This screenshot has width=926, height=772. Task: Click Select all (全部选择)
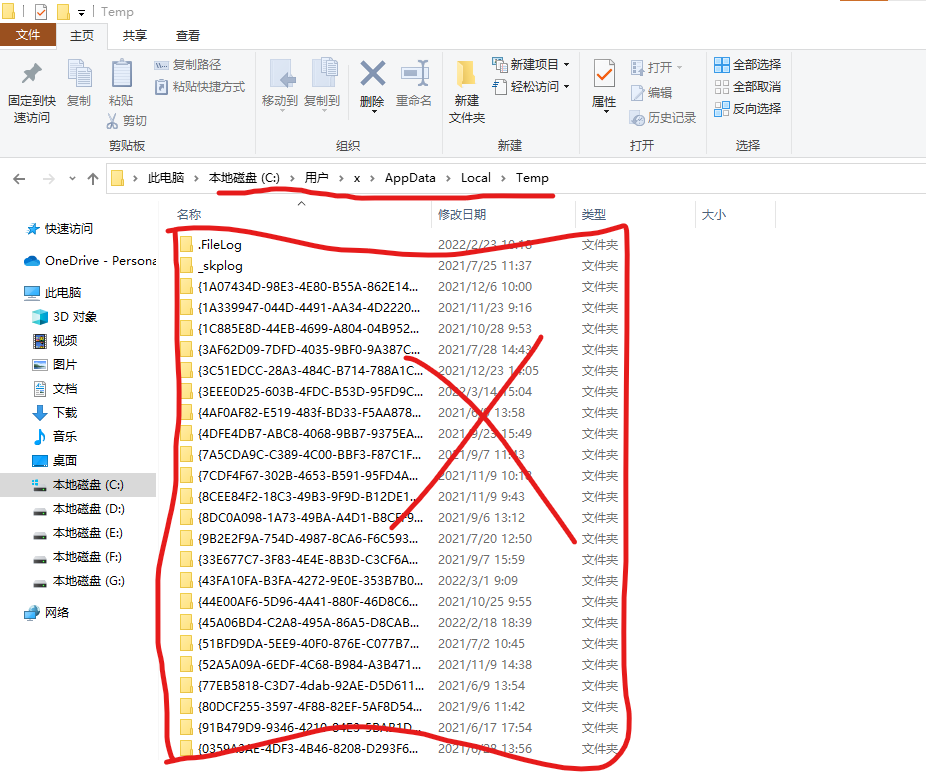[748, 64]
